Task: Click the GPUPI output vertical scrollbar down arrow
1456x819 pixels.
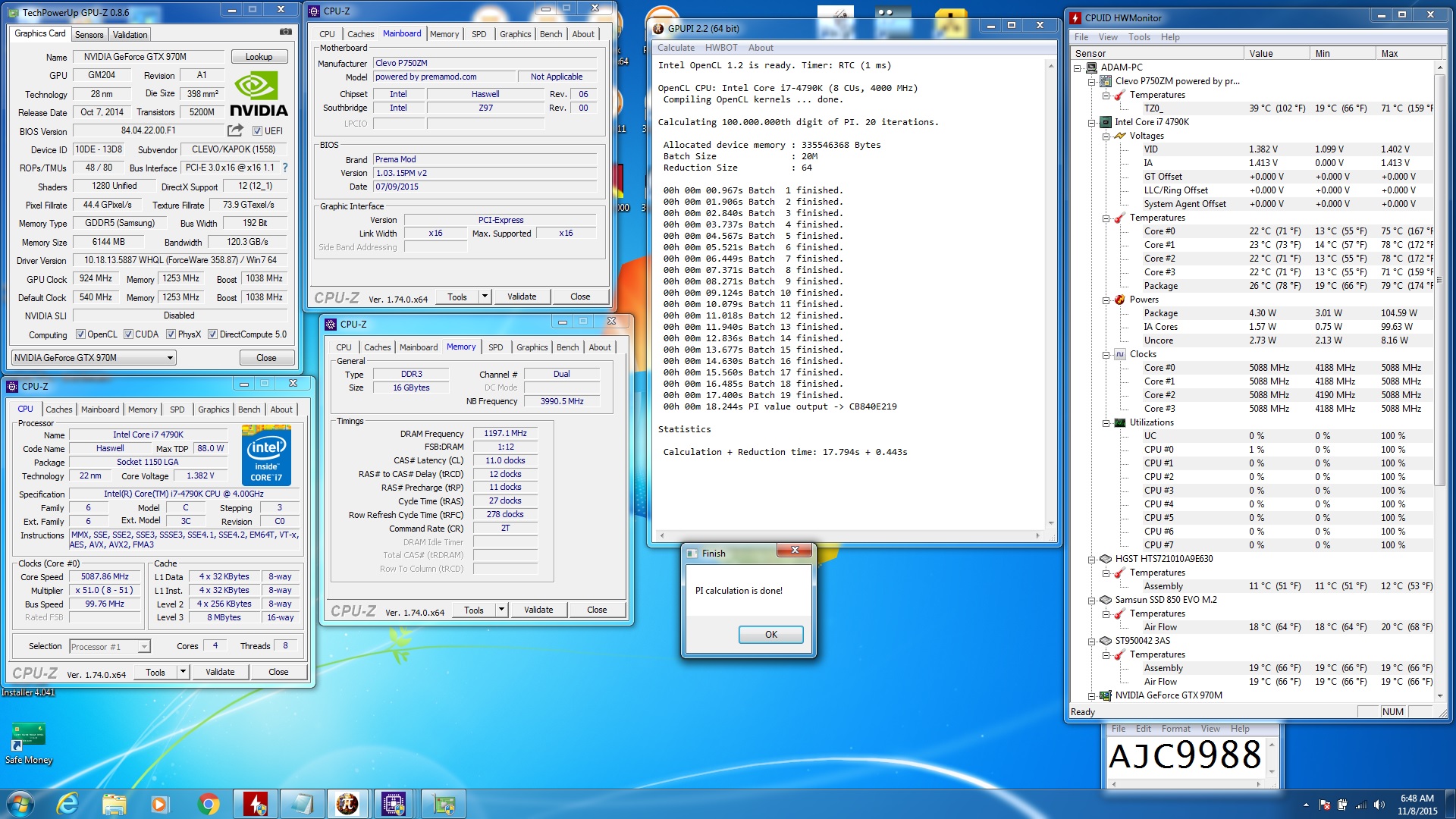Action: click(x=1051, y=522)
